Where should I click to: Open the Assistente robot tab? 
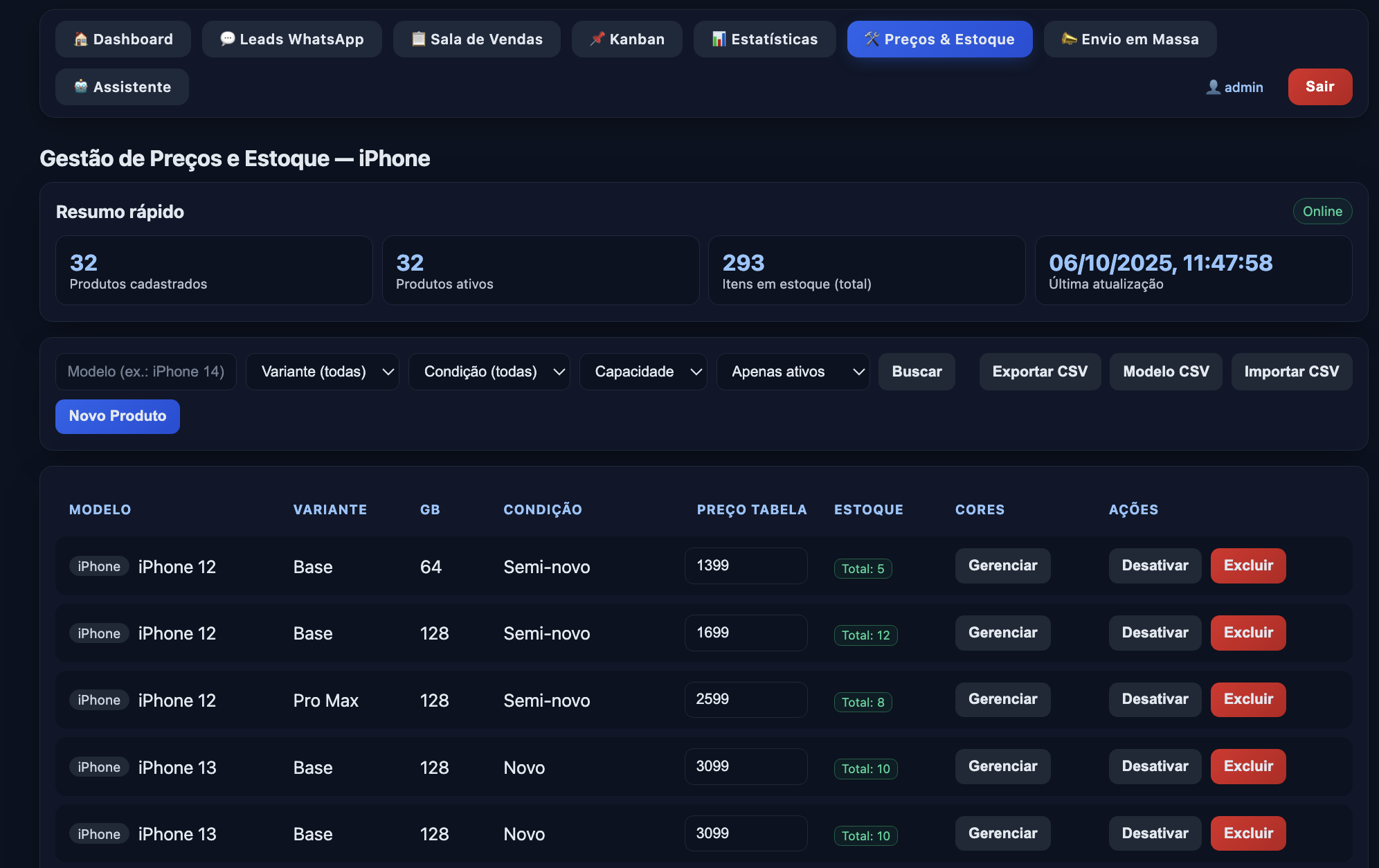tap(122, 87)
